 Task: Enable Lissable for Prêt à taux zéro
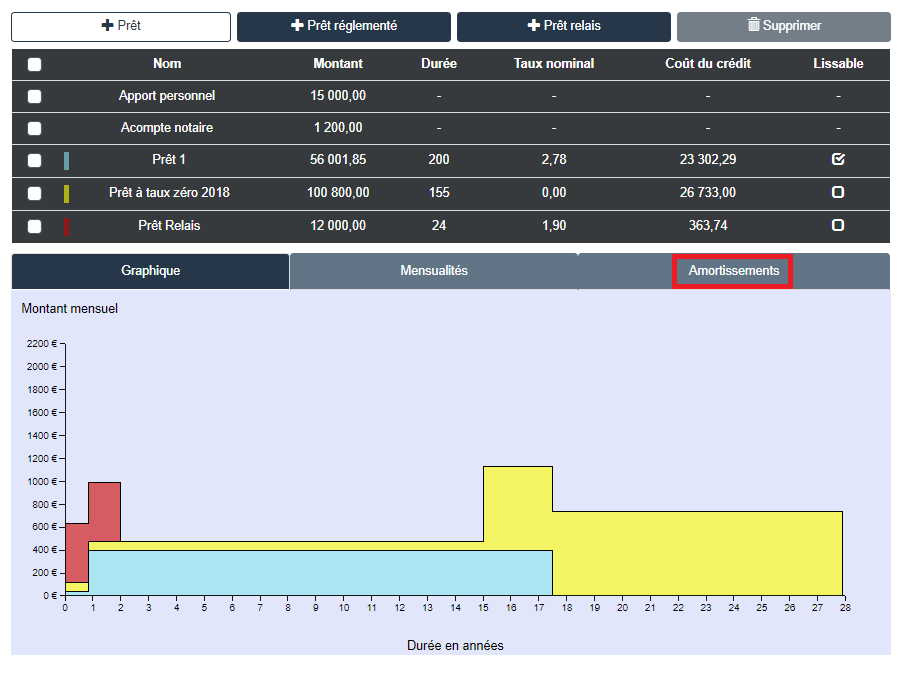[838, 193]
